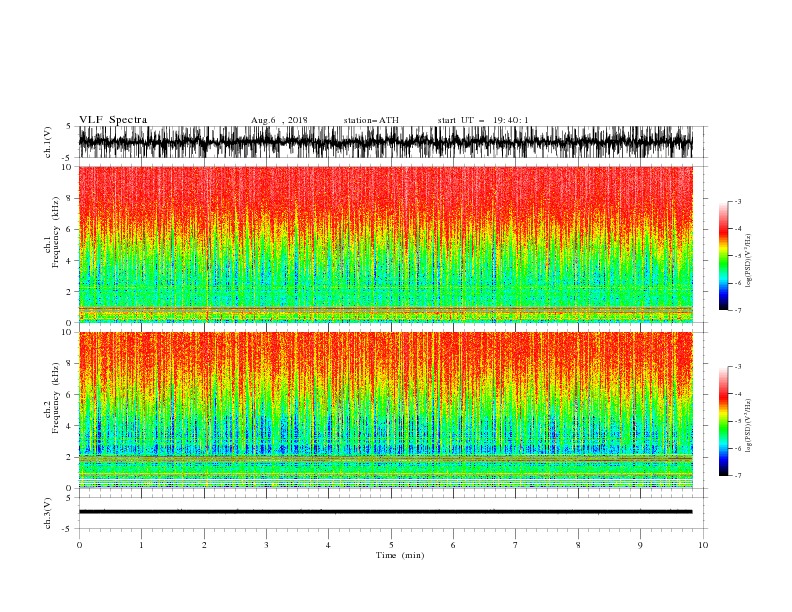The height and width of the screenshot is (612, 792).
Task: Click the ch.2 spectrogram "6" kHz tick label
Action: point(70,395)
